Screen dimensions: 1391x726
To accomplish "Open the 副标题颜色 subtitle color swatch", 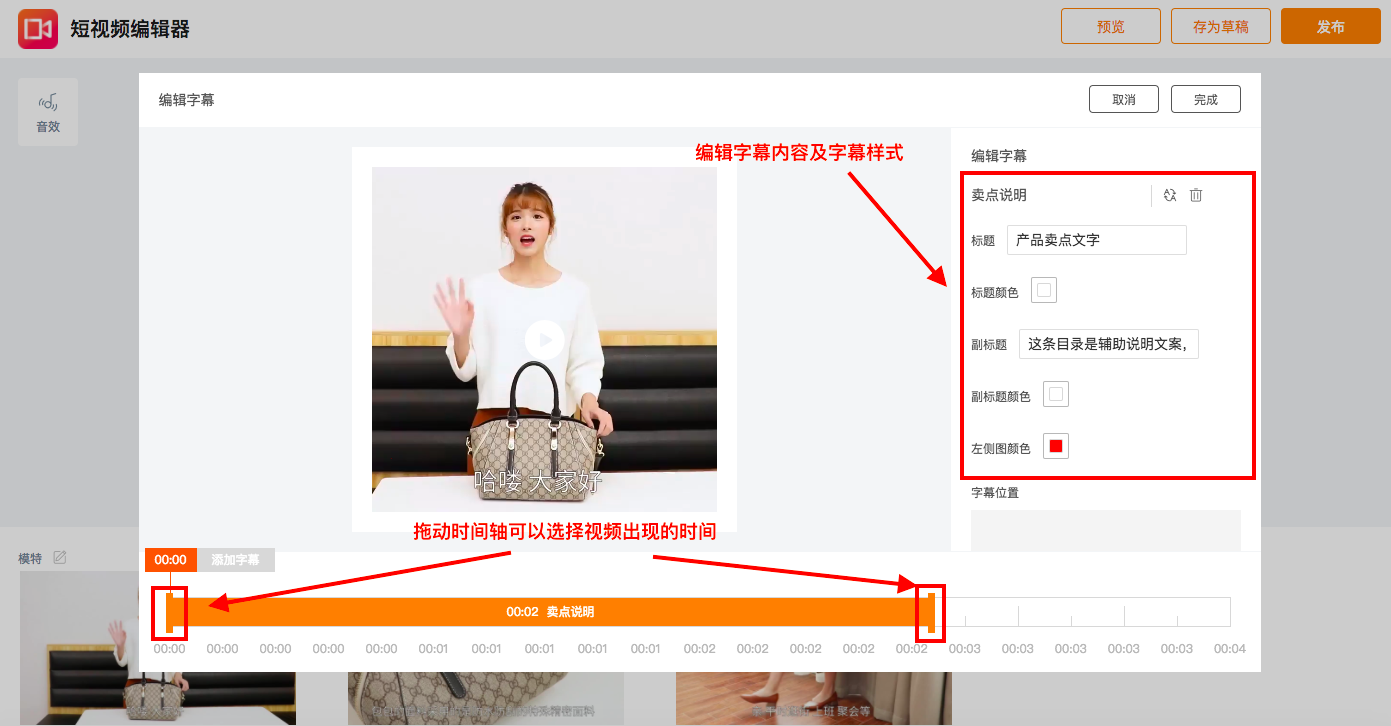I will coord(1056,395).
